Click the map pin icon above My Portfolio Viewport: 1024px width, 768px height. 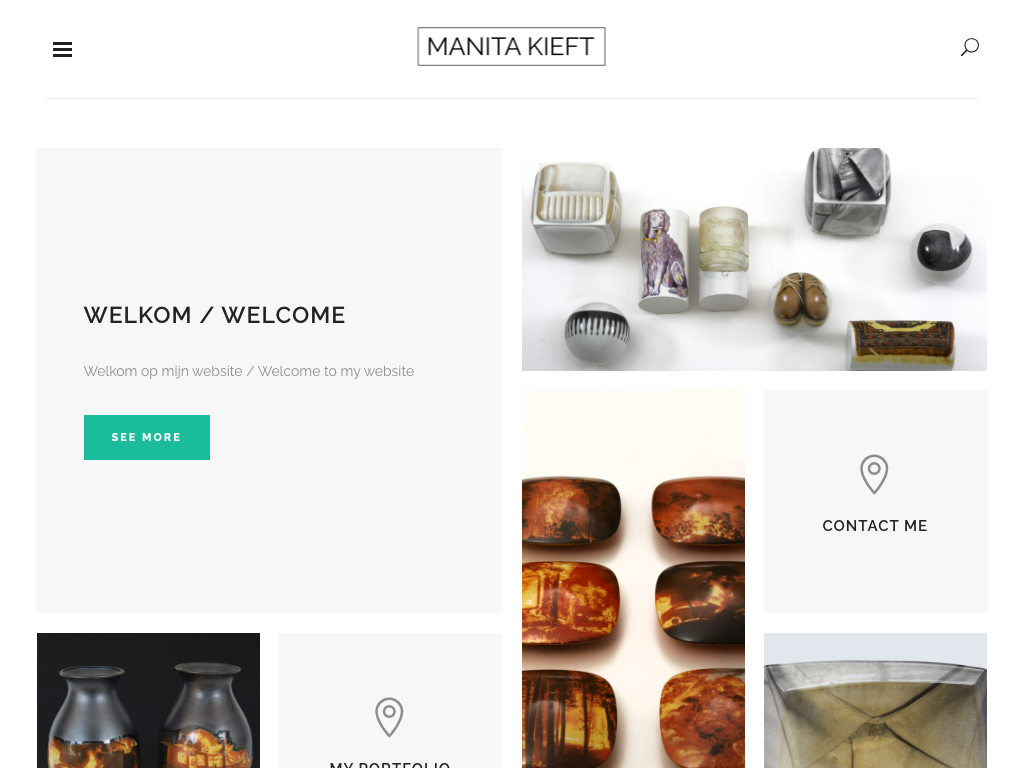[389, 717]
